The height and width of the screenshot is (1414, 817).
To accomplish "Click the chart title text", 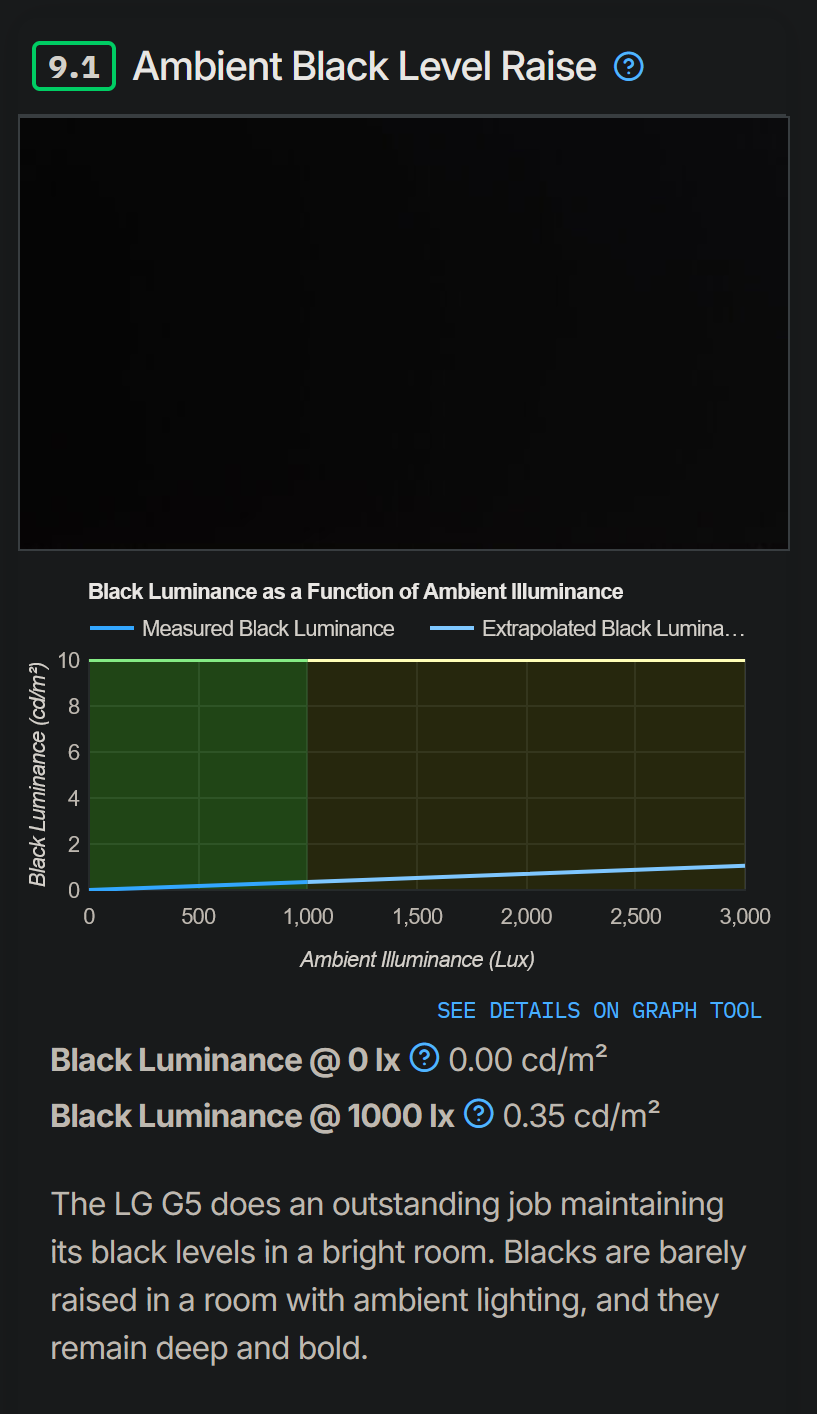I will pos(356,591).
